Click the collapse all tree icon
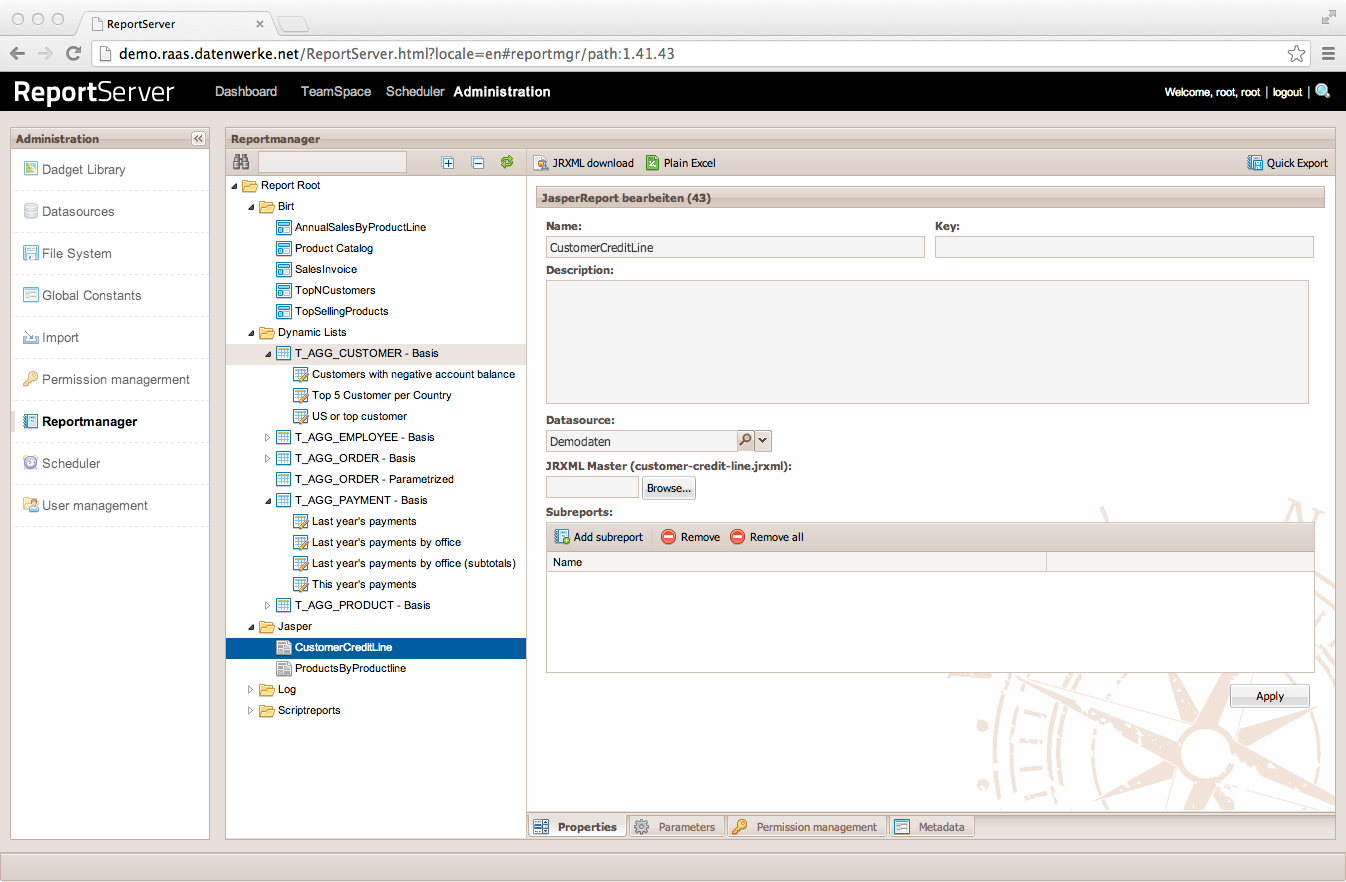Image resolution: width=1346 pixels, height=882 pixels. [x=478, y=162]
